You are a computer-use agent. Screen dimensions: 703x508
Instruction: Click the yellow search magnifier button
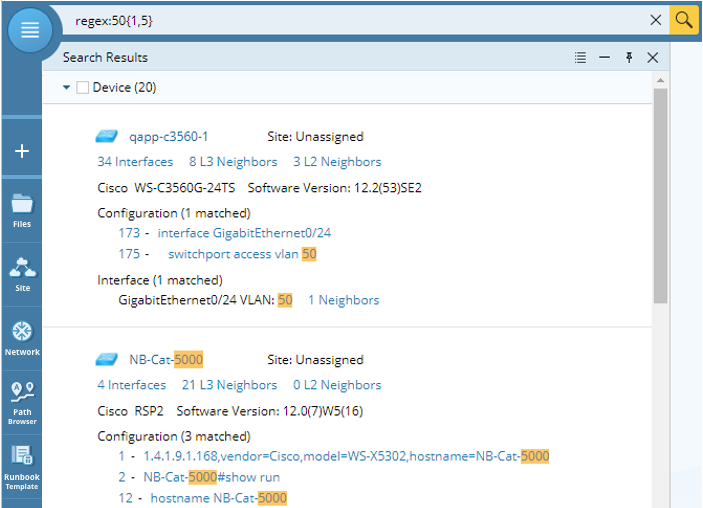[x=684, y=20]
